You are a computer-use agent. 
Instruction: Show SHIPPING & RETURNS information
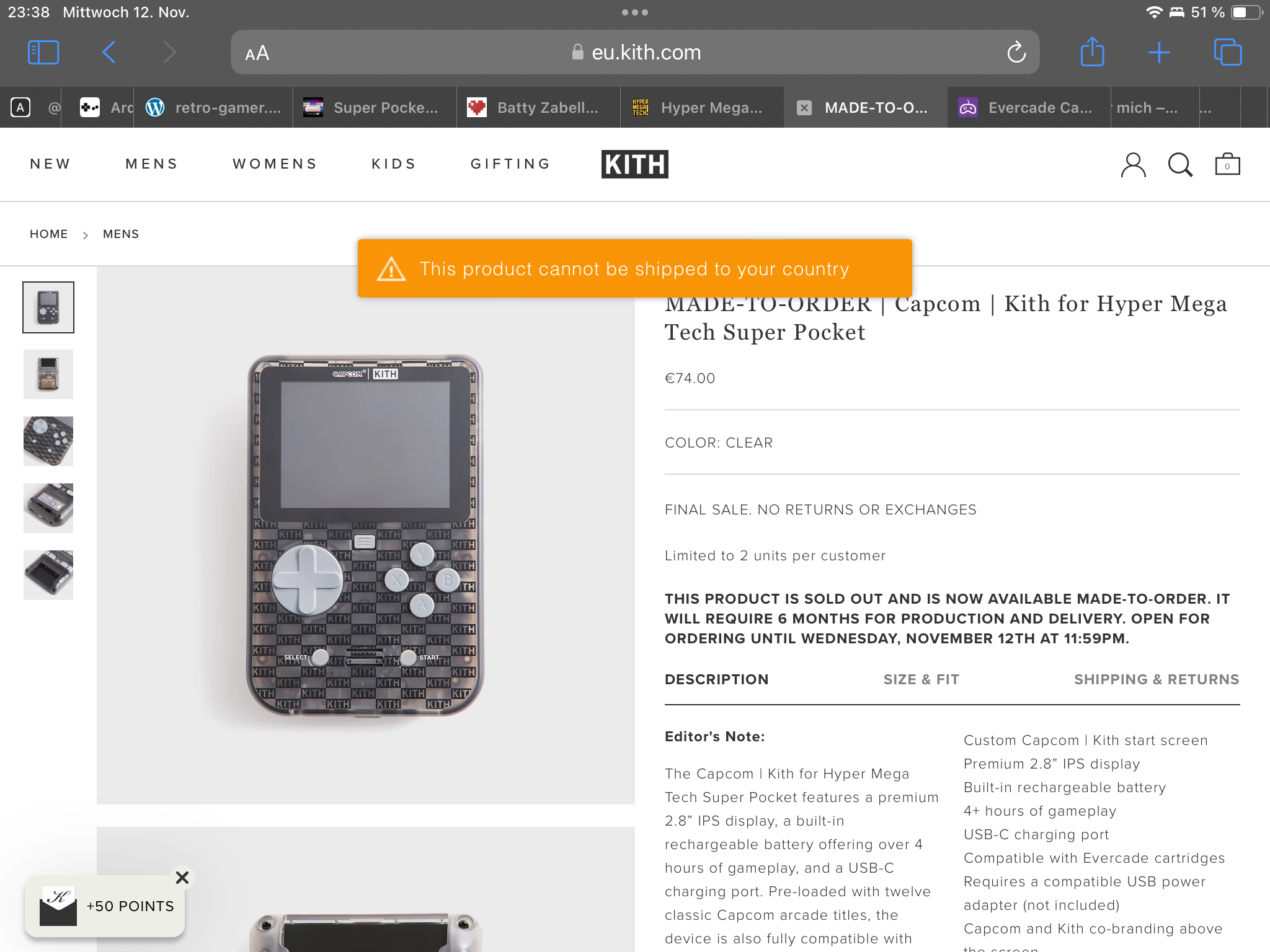[x=1157, y=679]
